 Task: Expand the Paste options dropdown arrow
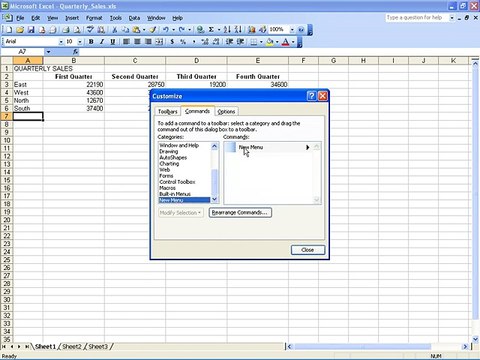click(144, 30)
